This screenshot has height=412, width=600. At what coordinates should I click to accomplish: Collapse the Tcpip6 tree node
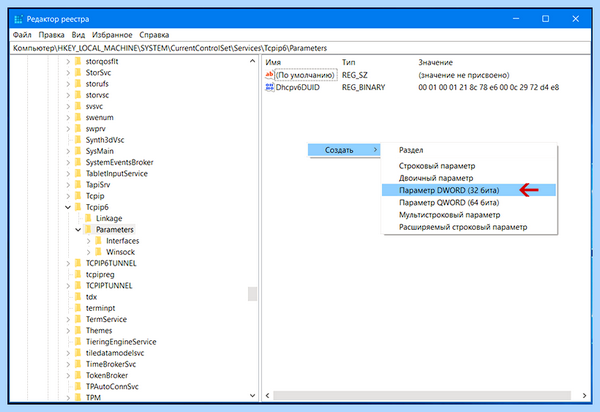point(68,207)
